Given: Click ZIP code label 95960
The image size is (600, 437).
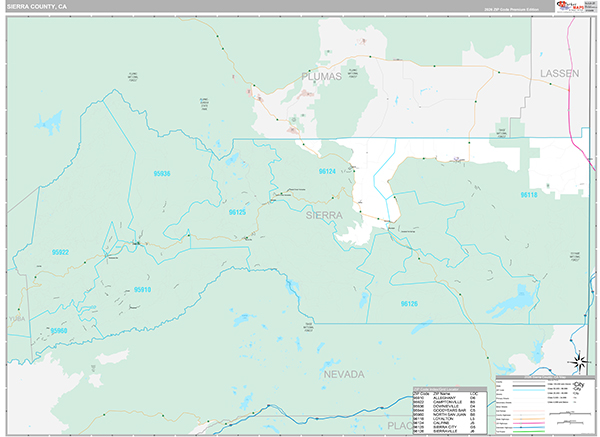Looking at the screenshot, I should click(59, 331).
